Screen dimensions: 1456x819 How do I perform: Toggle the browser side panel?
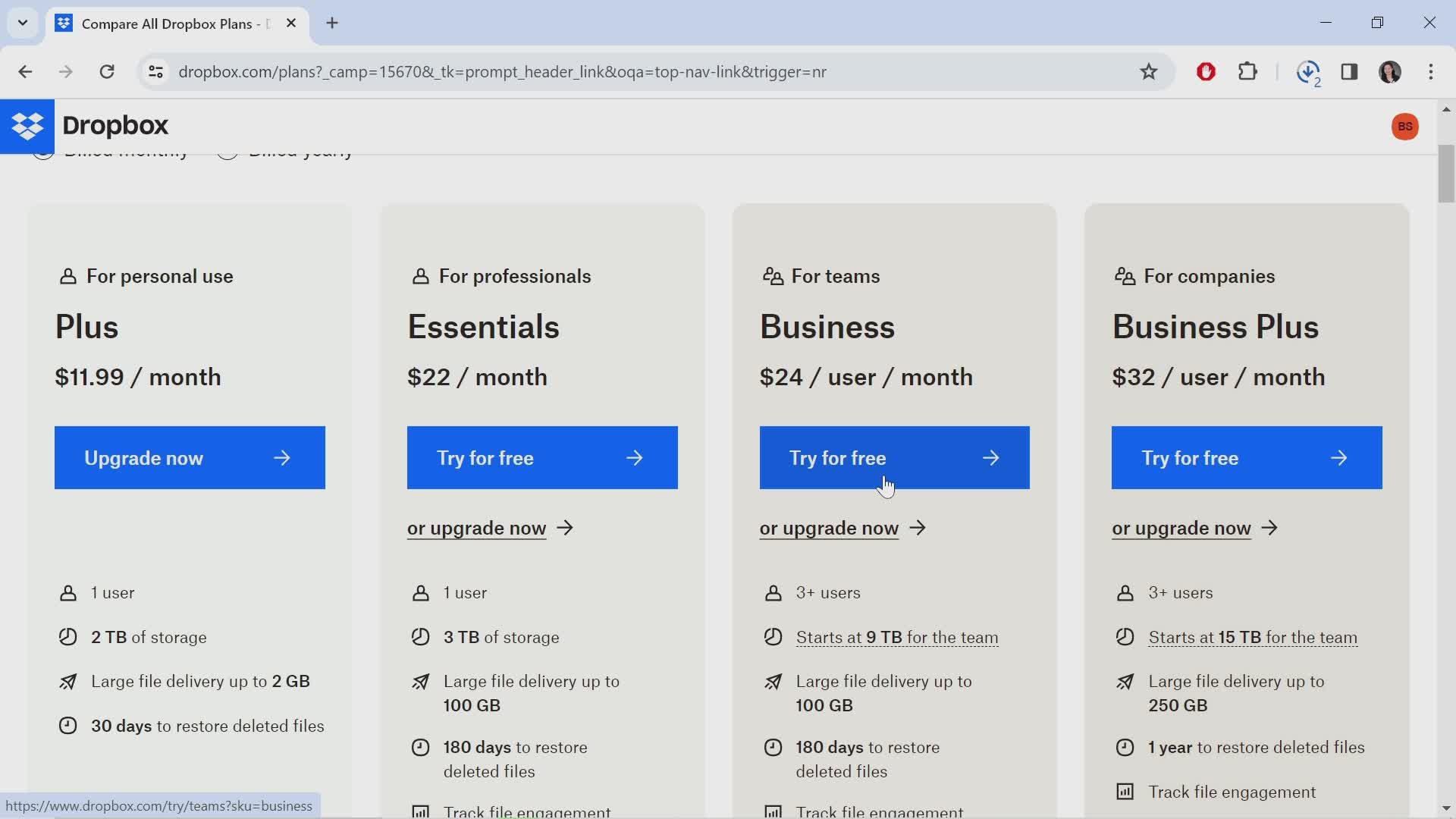point(1349,72)
